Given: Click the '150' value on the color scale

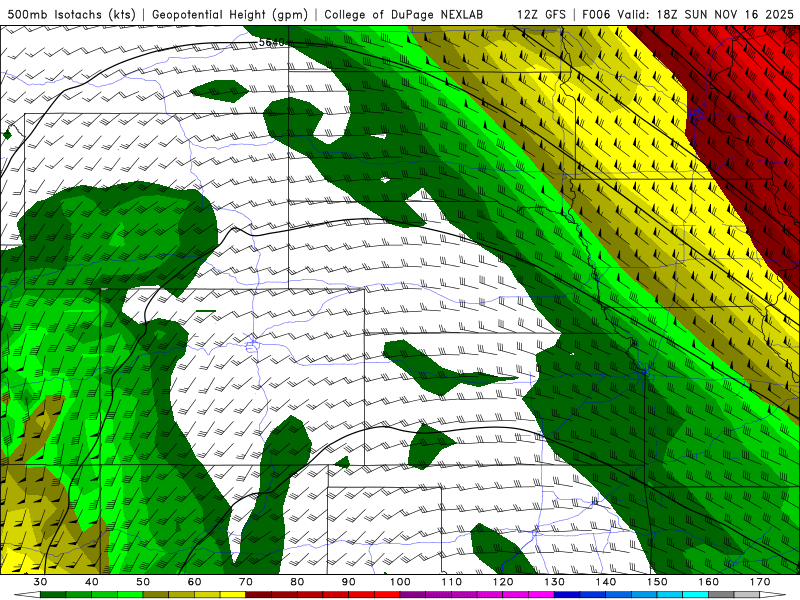Looking at the screenshot, I should (x=657, y=582).
